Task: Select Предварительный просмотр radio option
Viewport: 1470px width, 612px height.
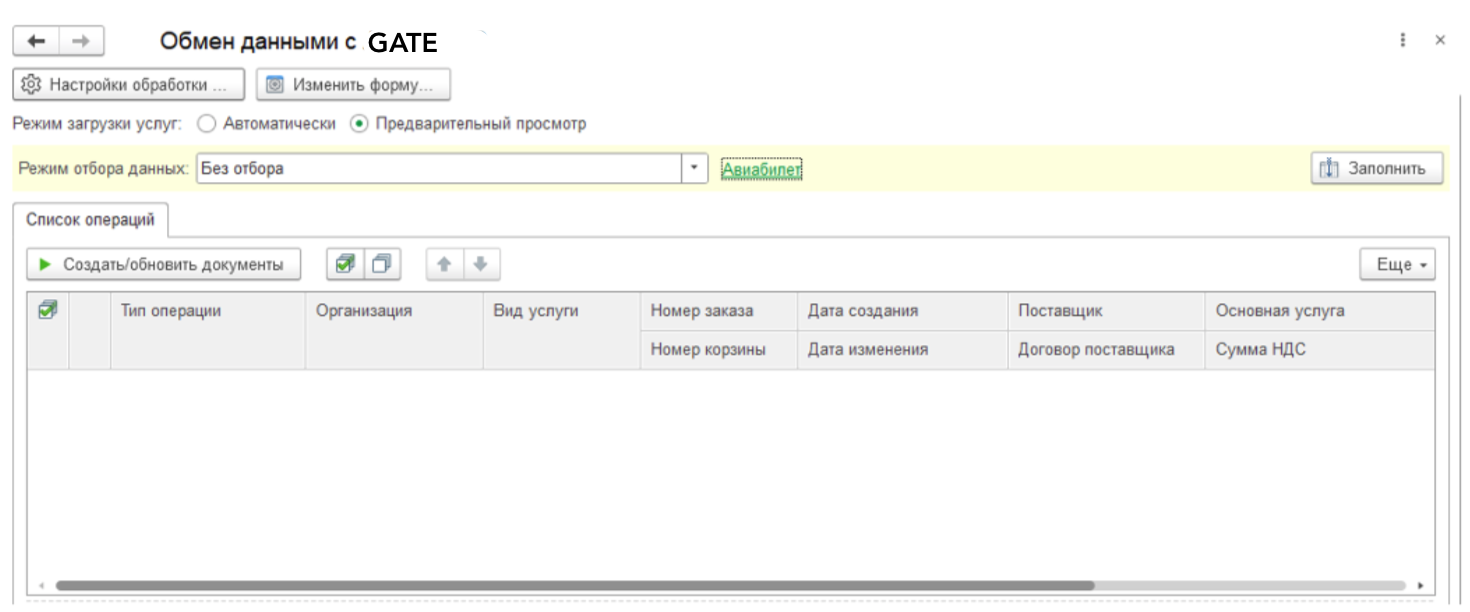Action: tap(359, 124)
